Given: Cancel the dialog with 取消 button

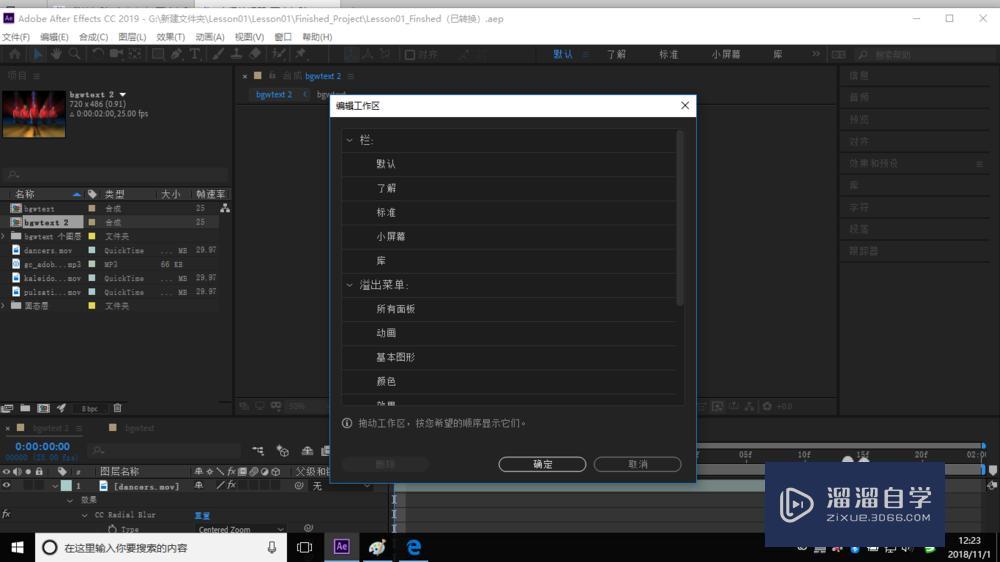Looking at the screenshot, I should click(637, 464).
